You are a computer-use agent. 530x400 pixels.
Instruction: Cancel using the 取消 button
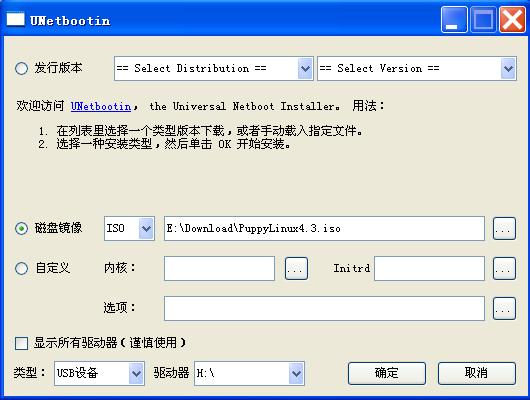tap(477, 373)
